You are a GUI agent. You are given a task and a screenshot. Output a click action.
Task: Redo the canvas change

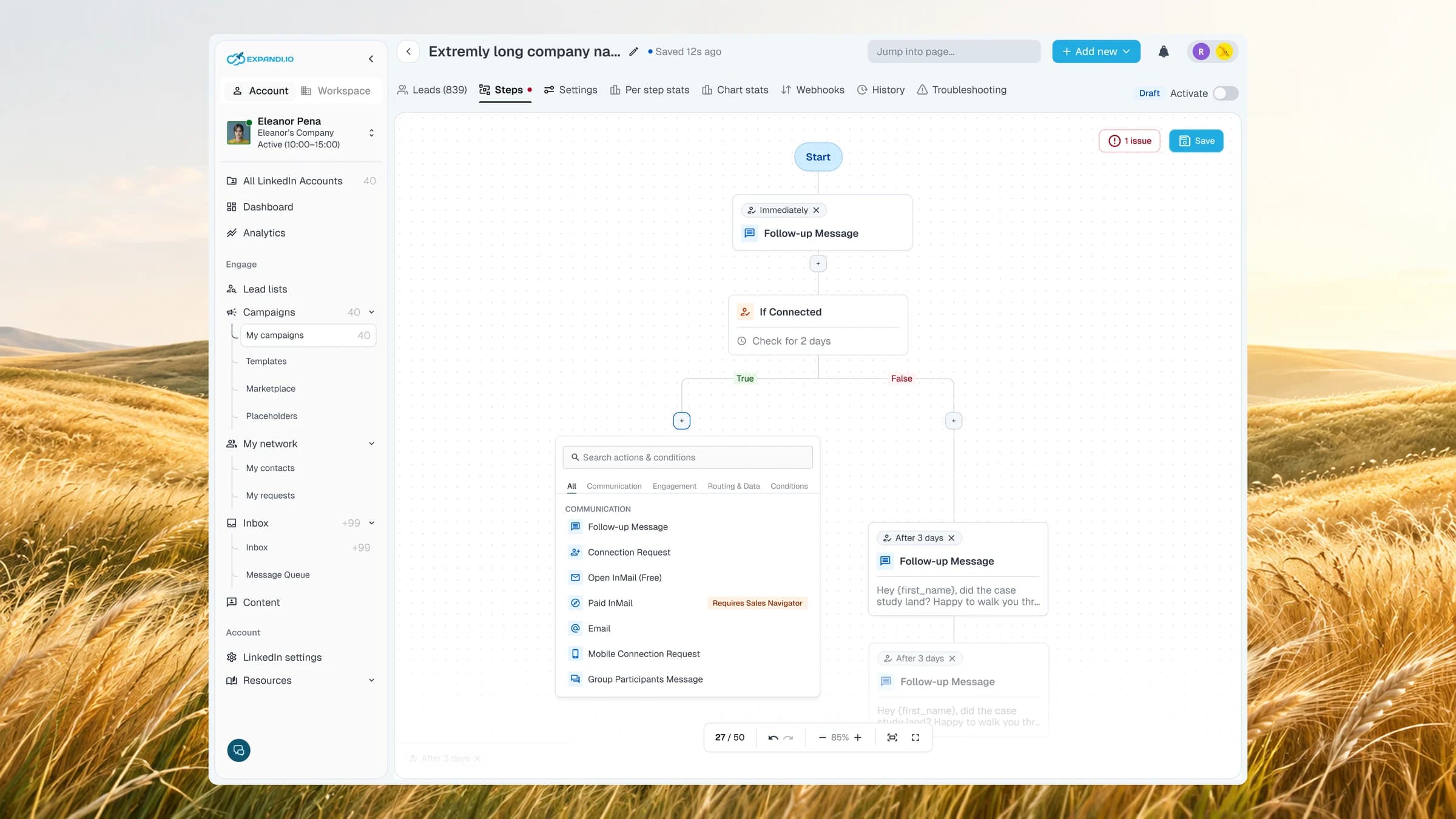click(x=788, y=738)
